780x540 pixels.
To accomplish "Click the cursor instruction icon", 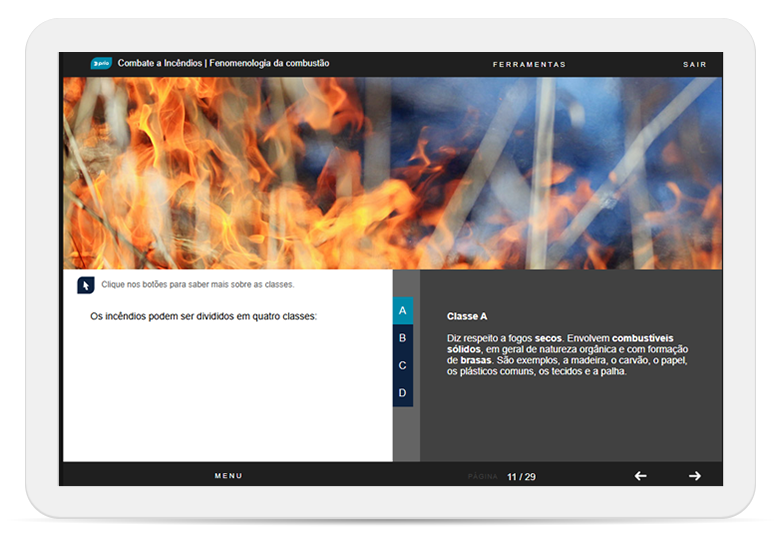I will 86,285.
